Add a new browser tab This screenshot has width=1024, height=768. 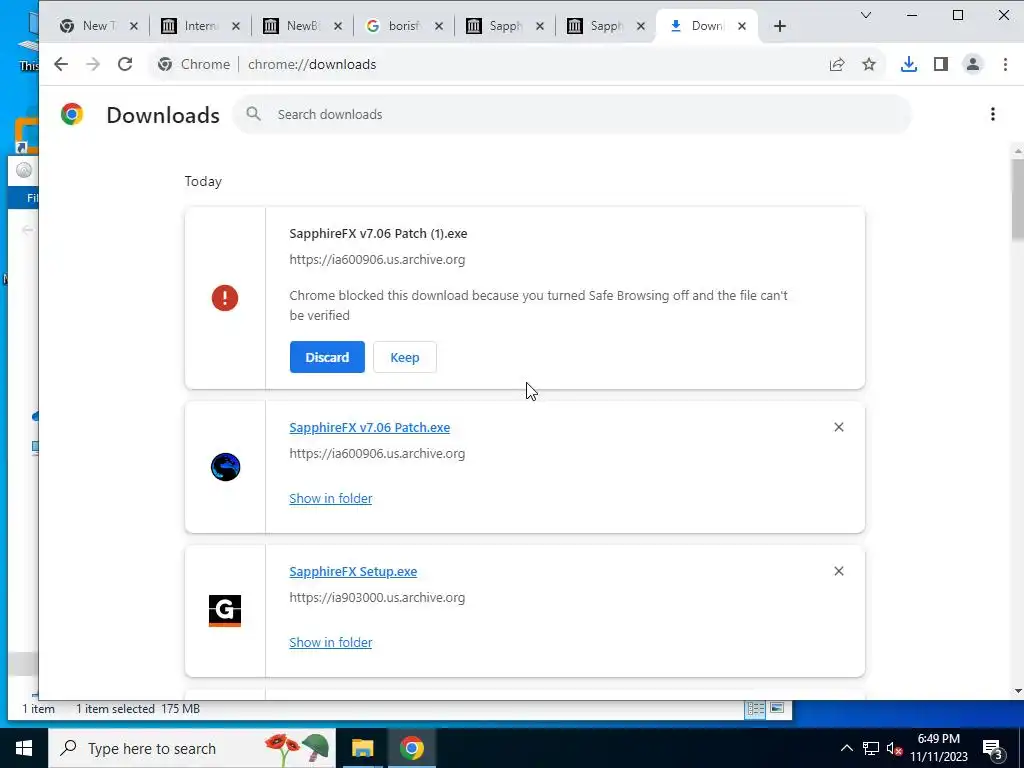coord(780,26)
